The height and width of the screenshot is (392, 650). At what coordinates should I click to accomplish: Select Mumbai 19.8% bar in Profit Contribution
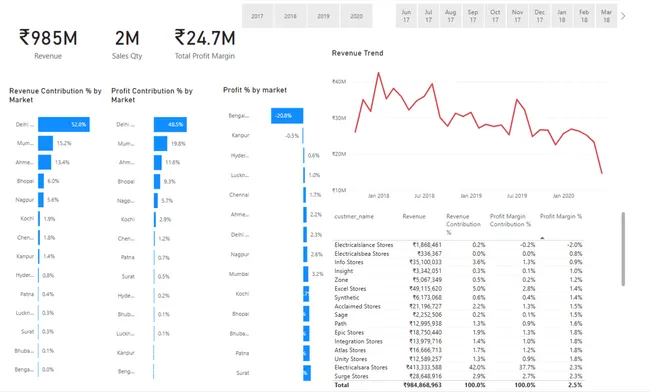[160, 143]
